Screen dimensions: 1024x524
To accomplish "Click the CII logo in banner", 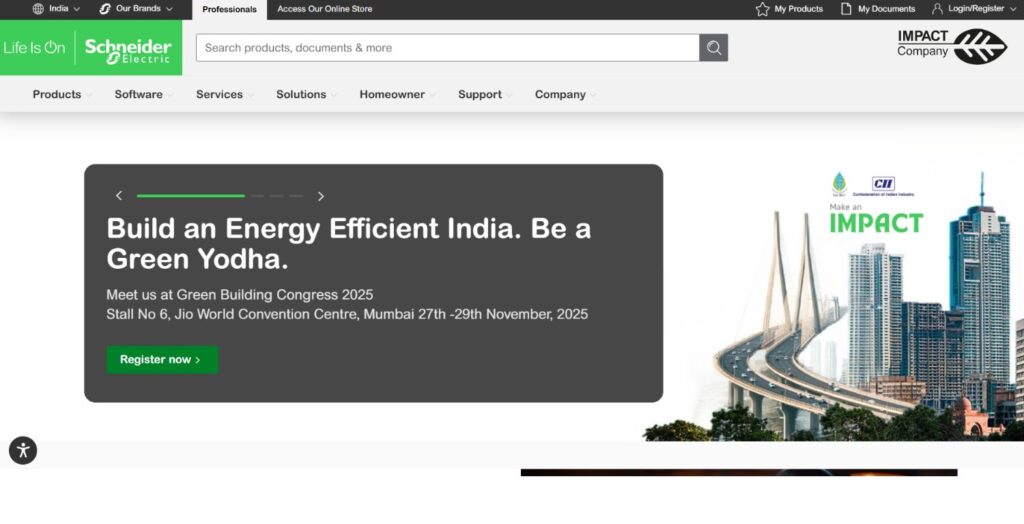I will pyautogui.click(x=883, y=184).
